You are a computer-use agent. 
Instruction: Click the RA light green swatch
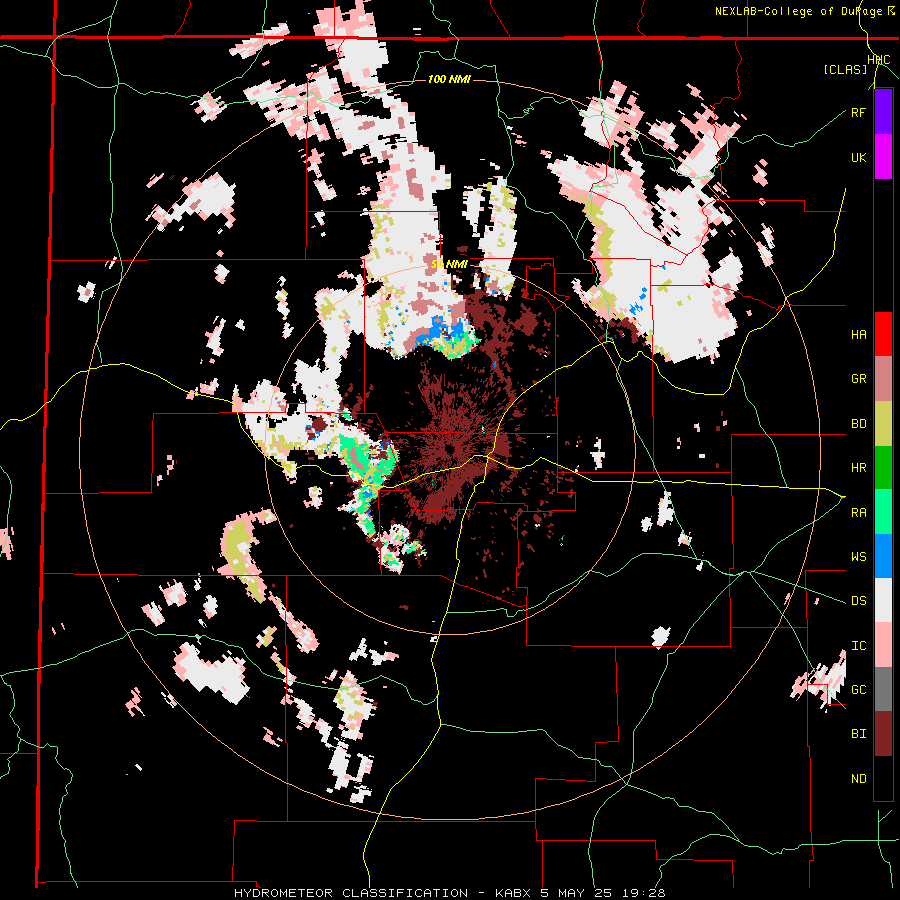tap(883, 512)
